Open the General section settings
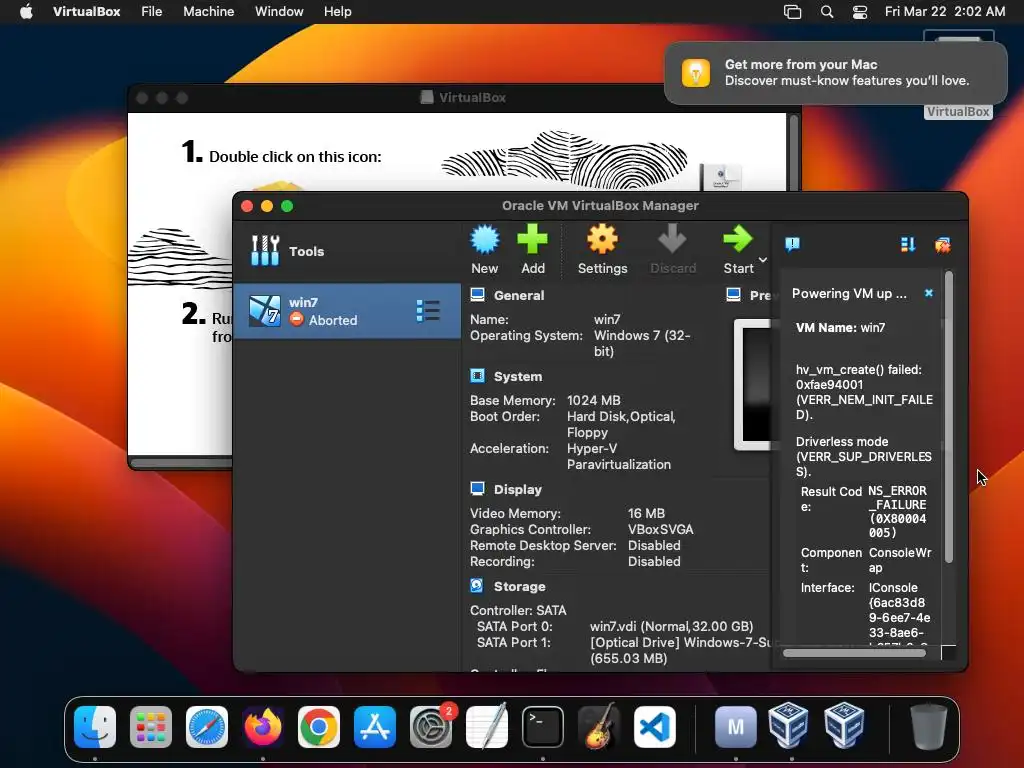The image size is (1024, 768). click(x=519, y=295)
